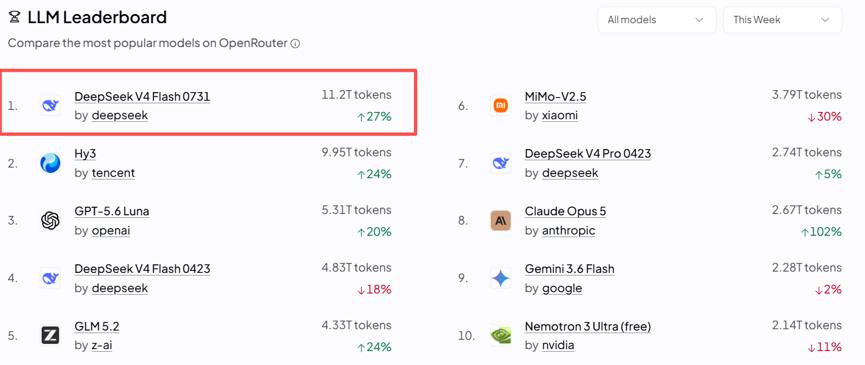Click the NVIDIA logo for Nemotron 3 Ultra
865x365 pixels.
pos(500,335)
